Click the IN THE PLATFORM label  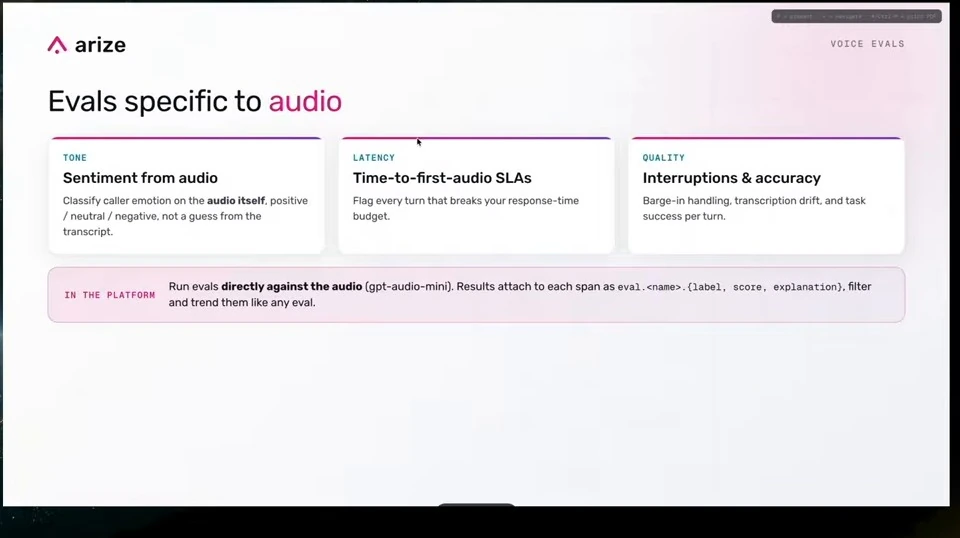[x=110, y=295]
